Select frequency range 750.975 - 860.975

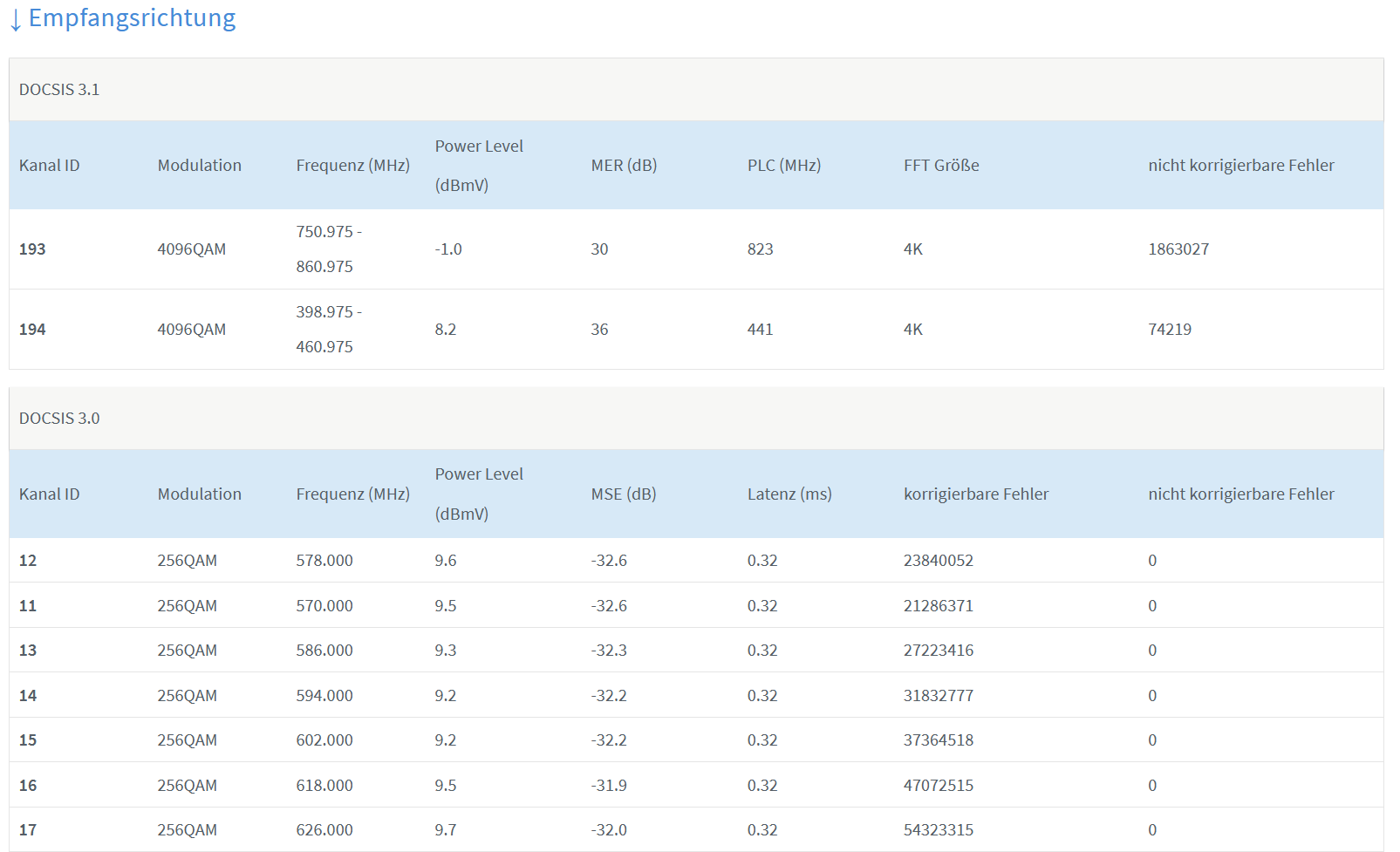(329, 249)
